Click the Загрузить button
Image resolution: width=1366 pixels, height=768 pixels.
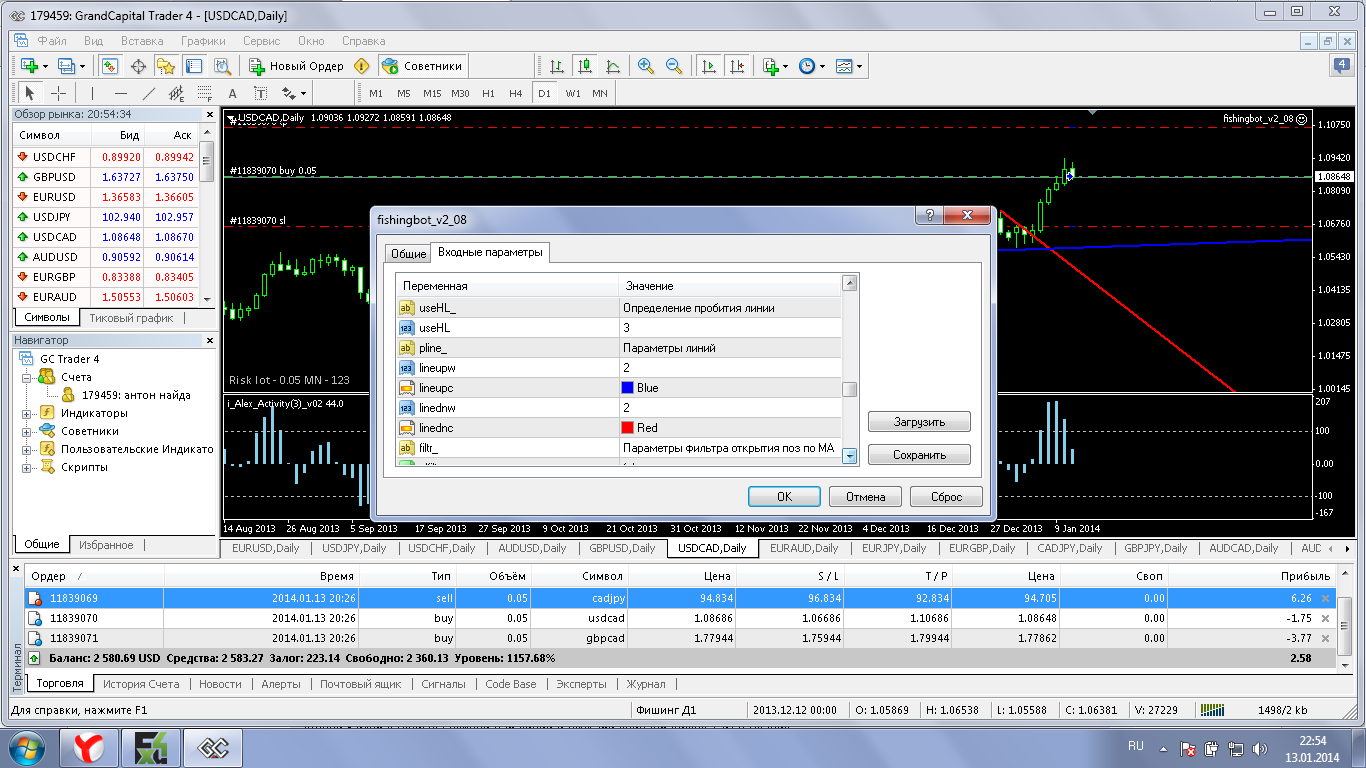tap(919, 422)
